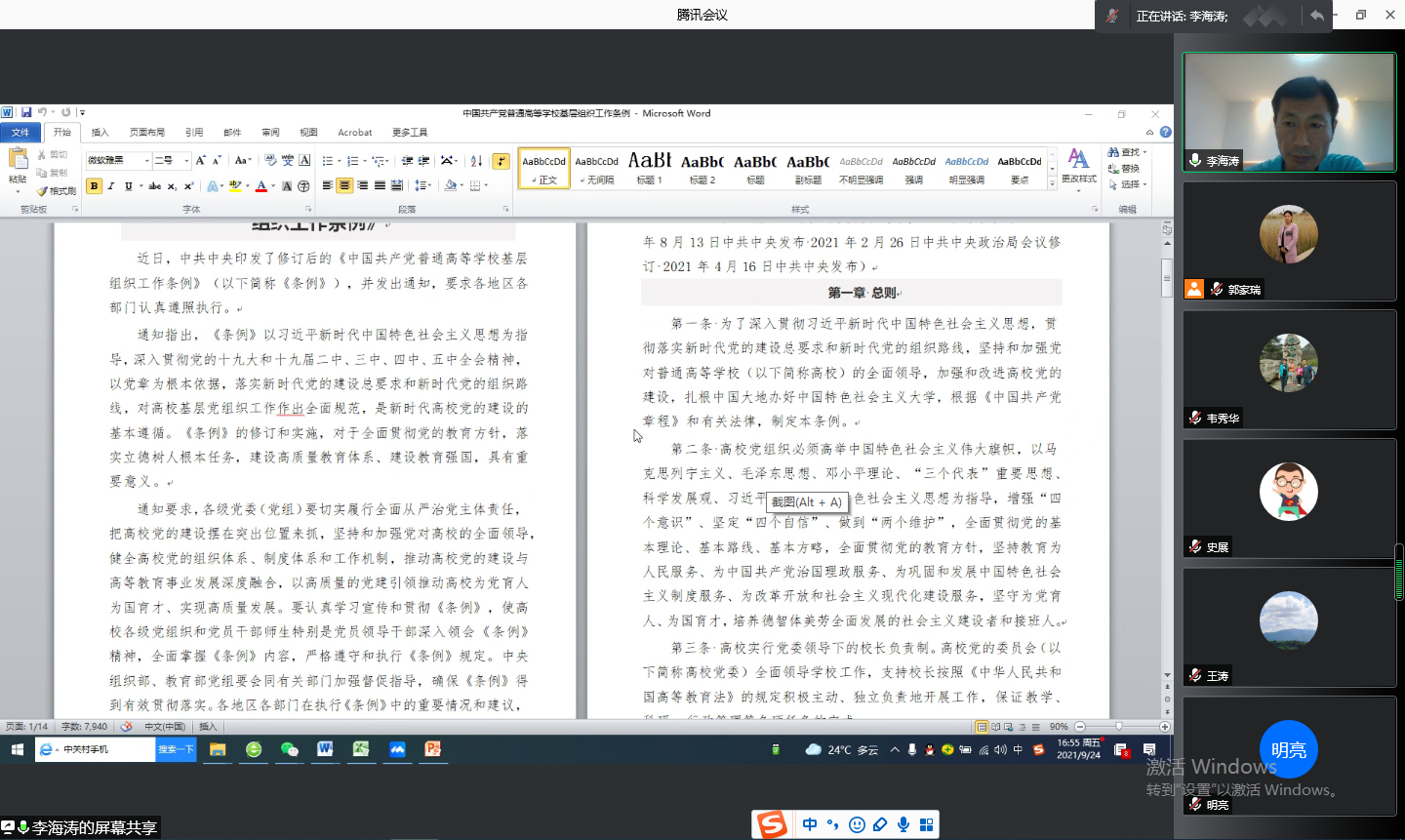The width and height of the screenshot is (1405, 840).
Task: Toggle Bold formatting
Action: point(94,186)
